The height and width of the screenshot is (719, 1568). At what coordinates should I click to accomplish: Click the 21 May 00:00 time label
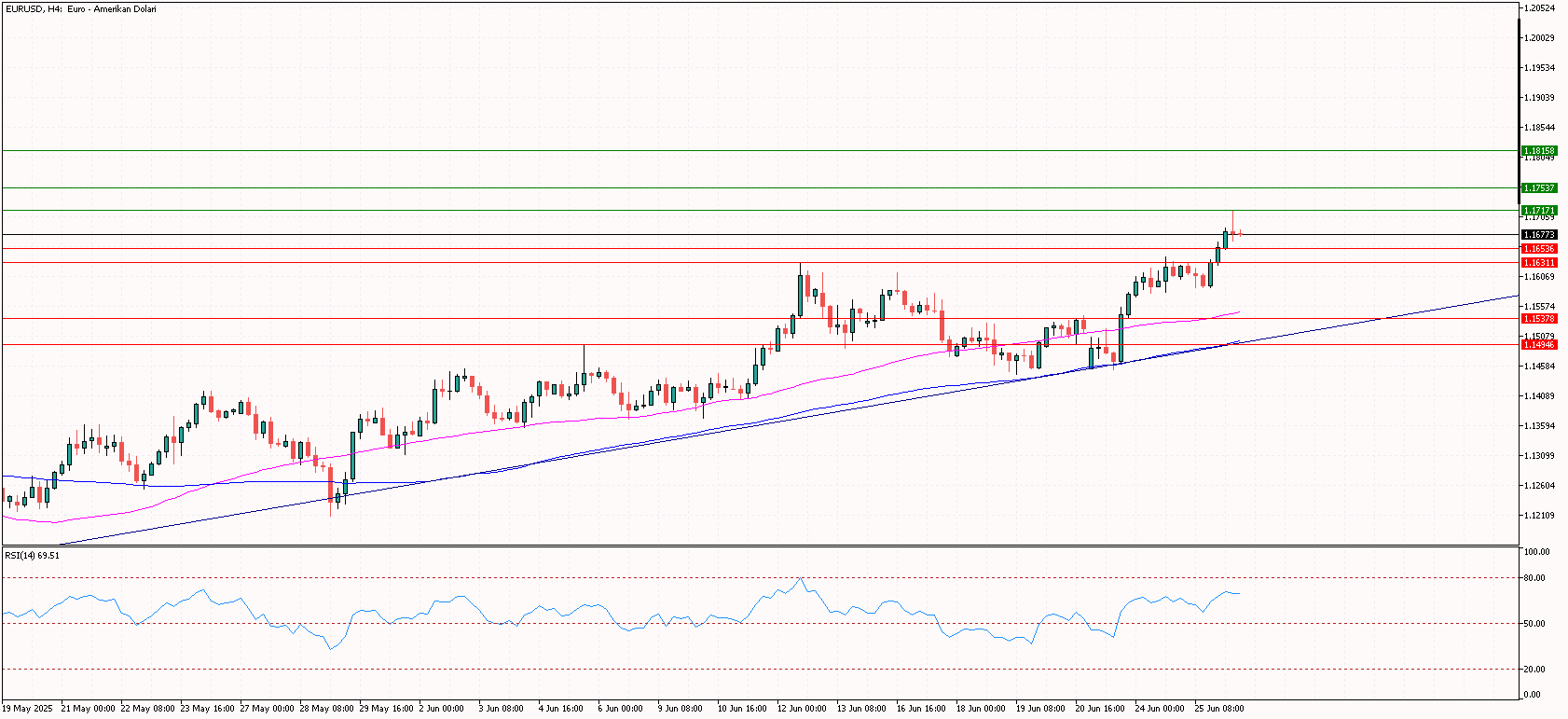(87, 709)
